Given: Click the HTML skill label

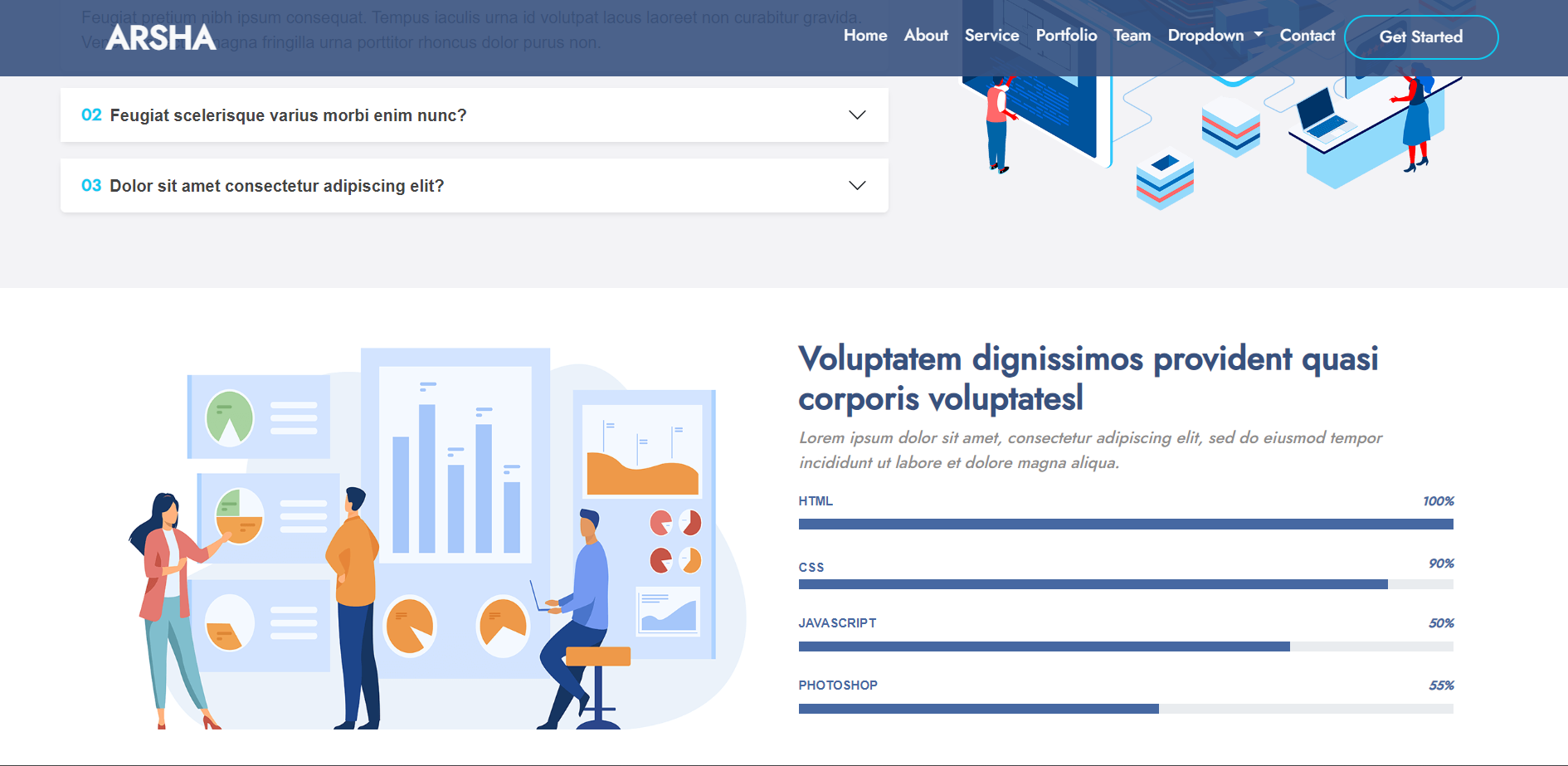Looking at the screenshot, I should click(816, 501).
